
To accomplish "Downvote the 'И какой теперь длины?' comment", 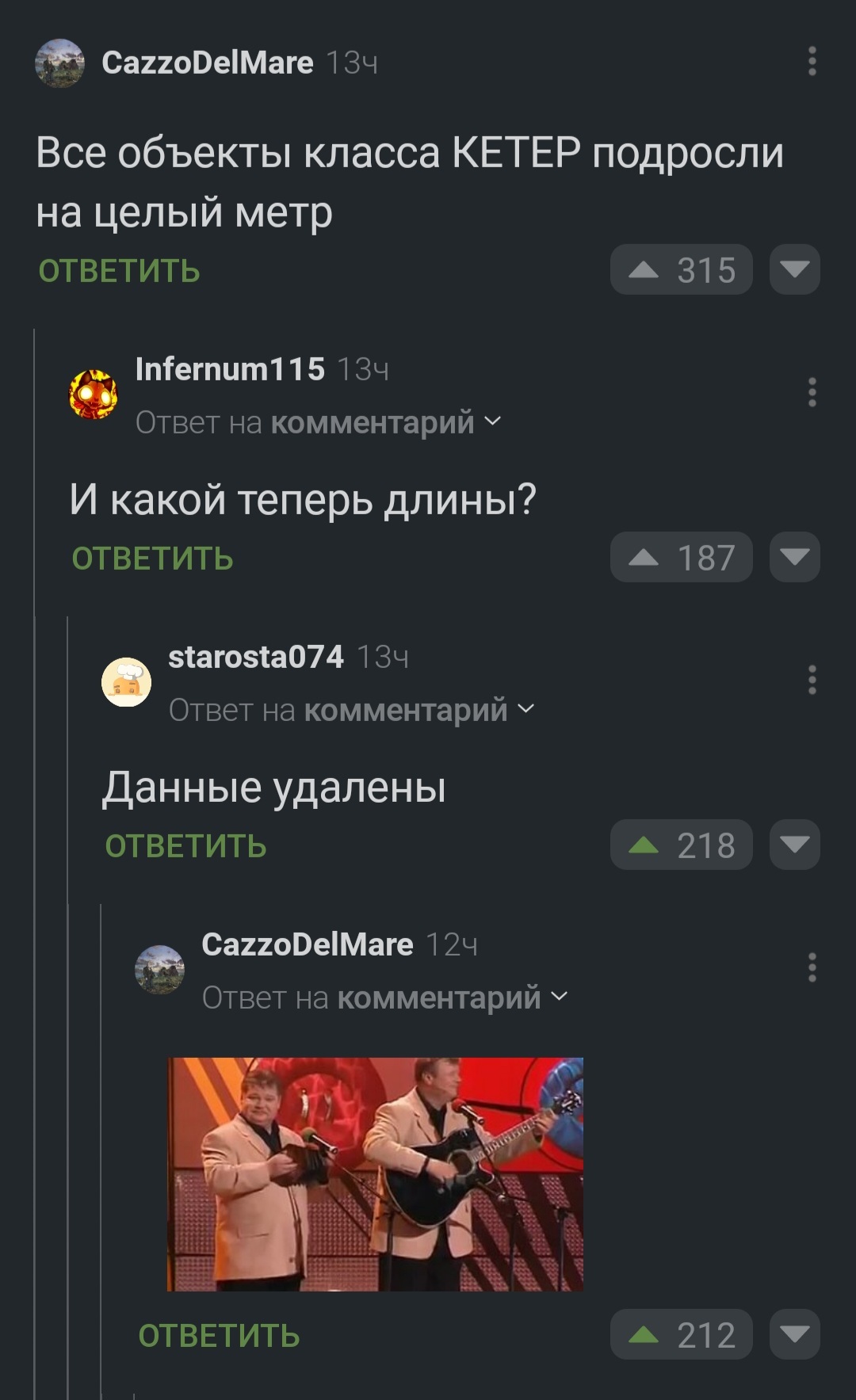I will (x=794, y=557).
